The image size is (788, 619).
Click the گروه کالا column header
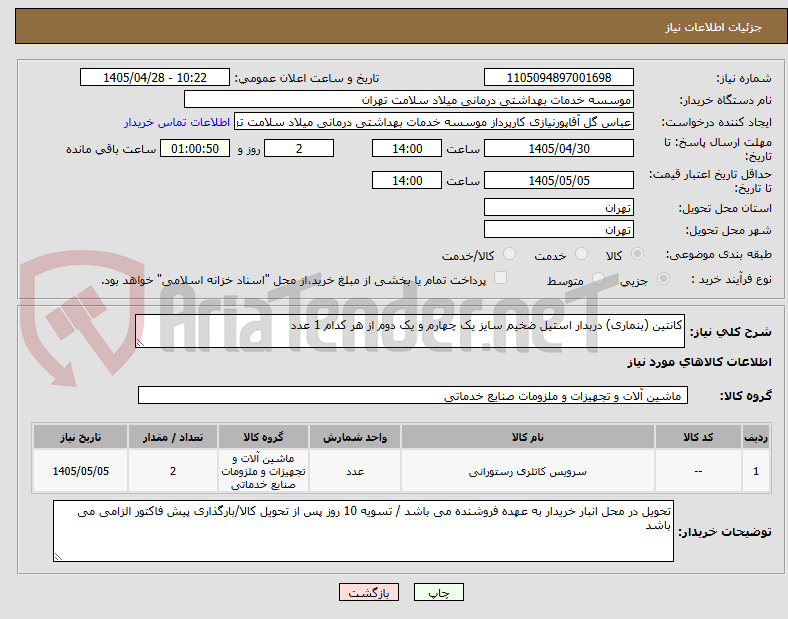[x=263, y=437]
